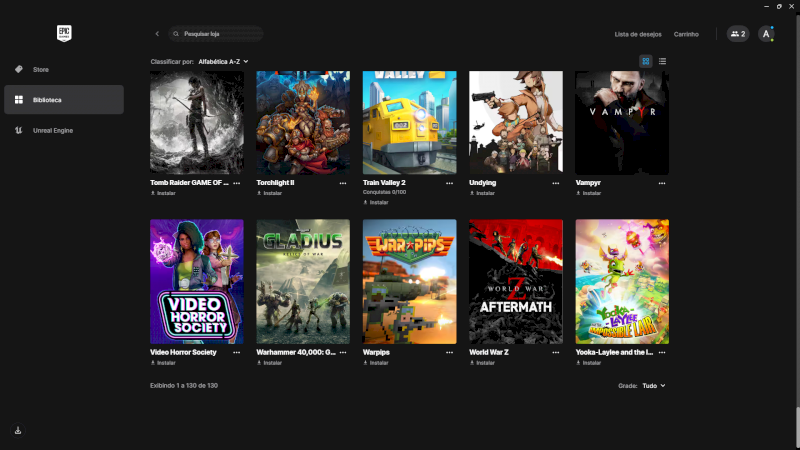Focus the Pesquisar loja search field
Image resolution: width=800 pixels, height=450 pixels.
[x=216, y=34]
